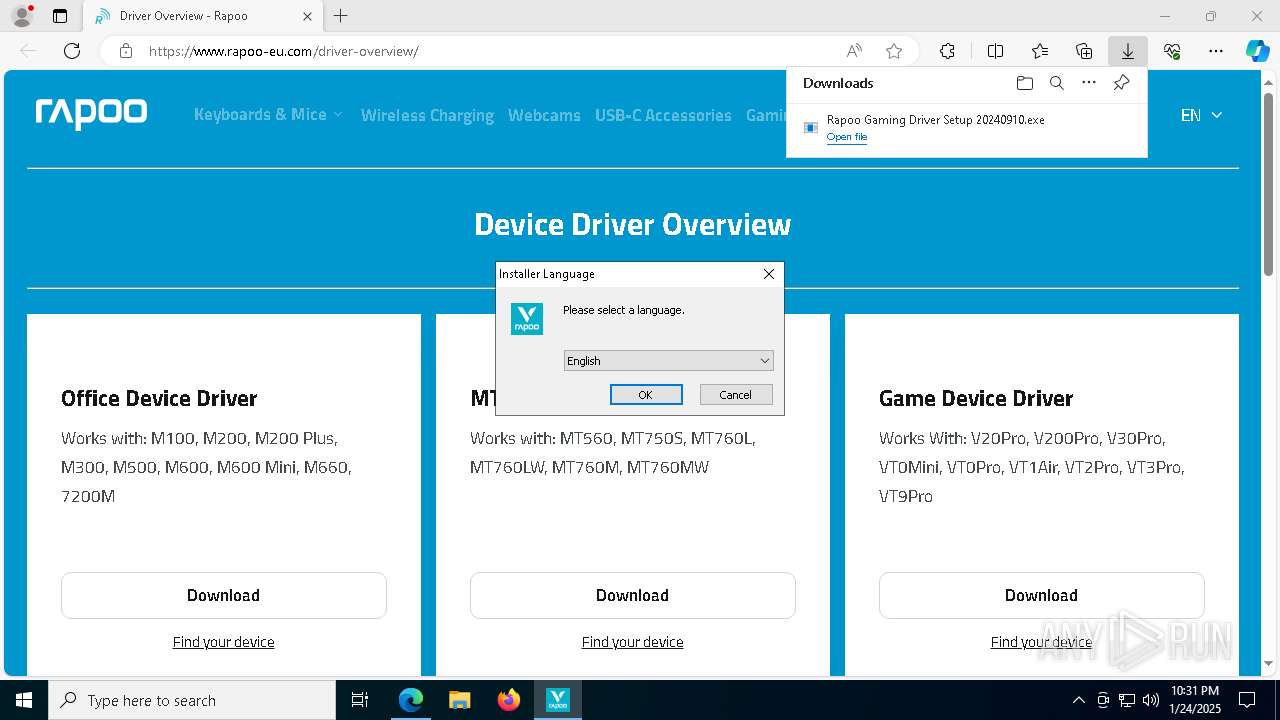Click Open file link for downloaded exe

tap(847, 137)
